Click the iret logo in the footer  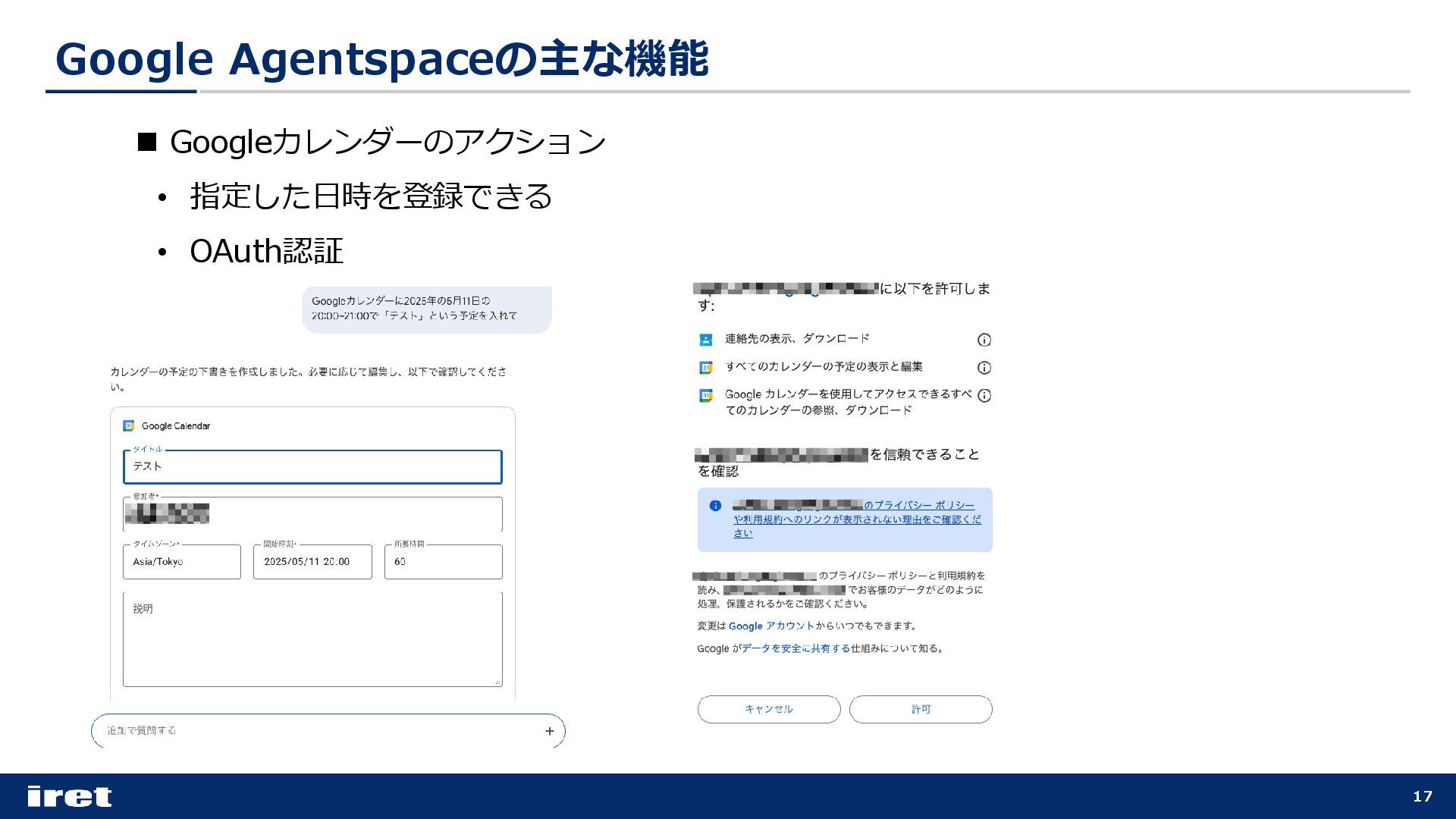click(x=69, y=796)
